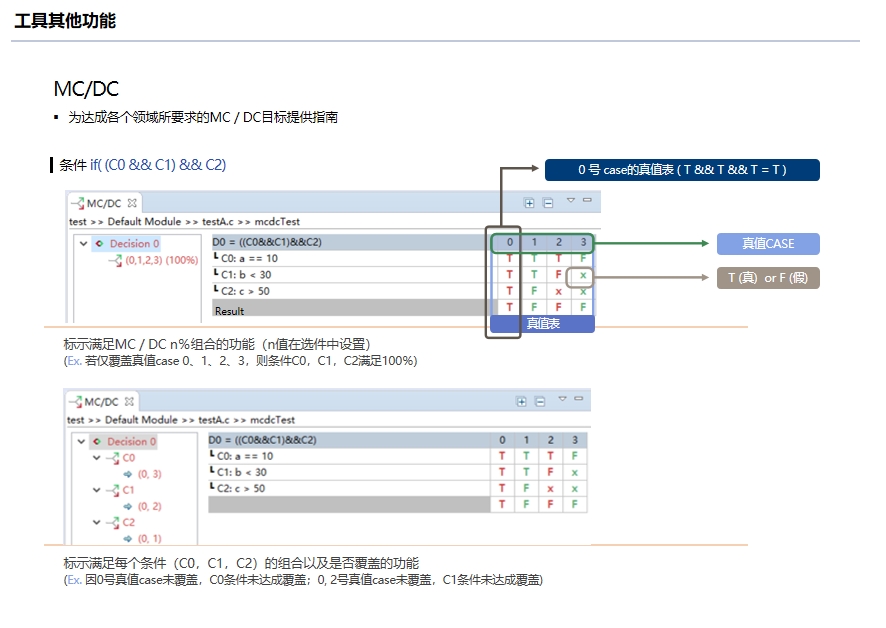Click D0 = ((C0&&C1)&&C2) row in lower table
The image size is (886, 628).
(x=397, y=440)
